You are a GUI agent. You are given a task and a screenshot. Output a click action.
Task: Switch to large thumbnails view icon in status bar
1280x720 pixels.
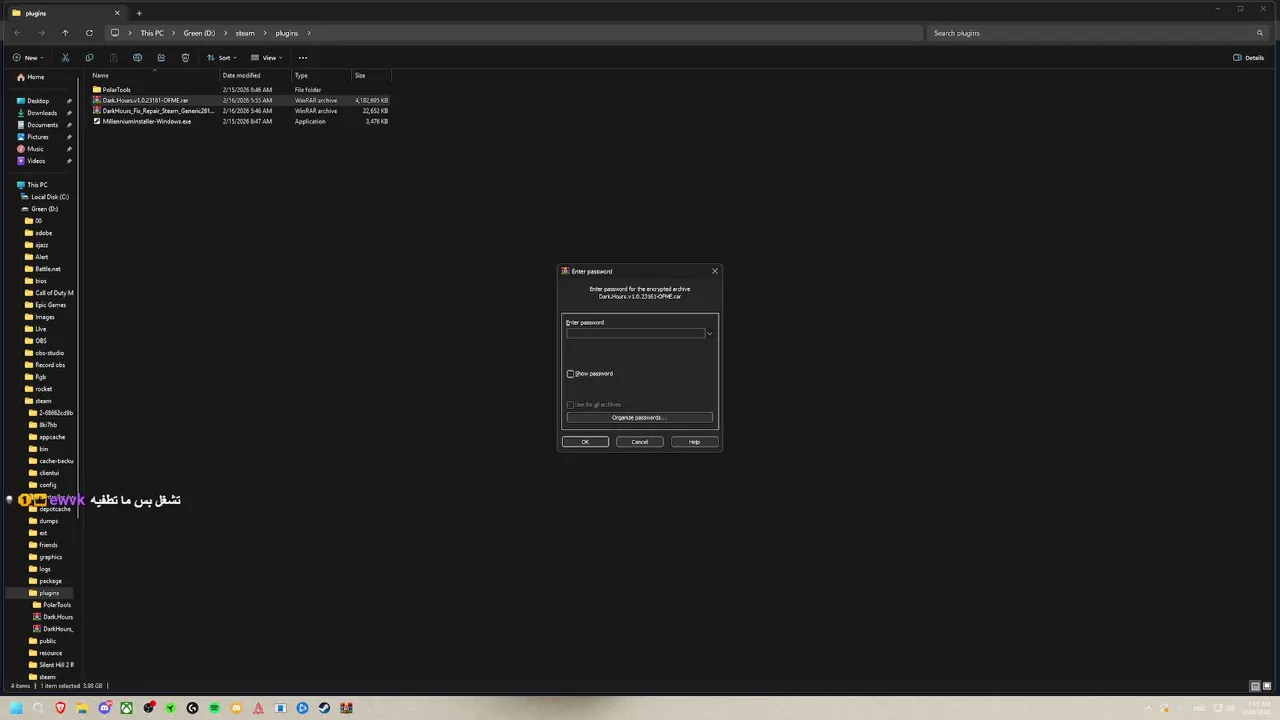tap(1267, 686)
